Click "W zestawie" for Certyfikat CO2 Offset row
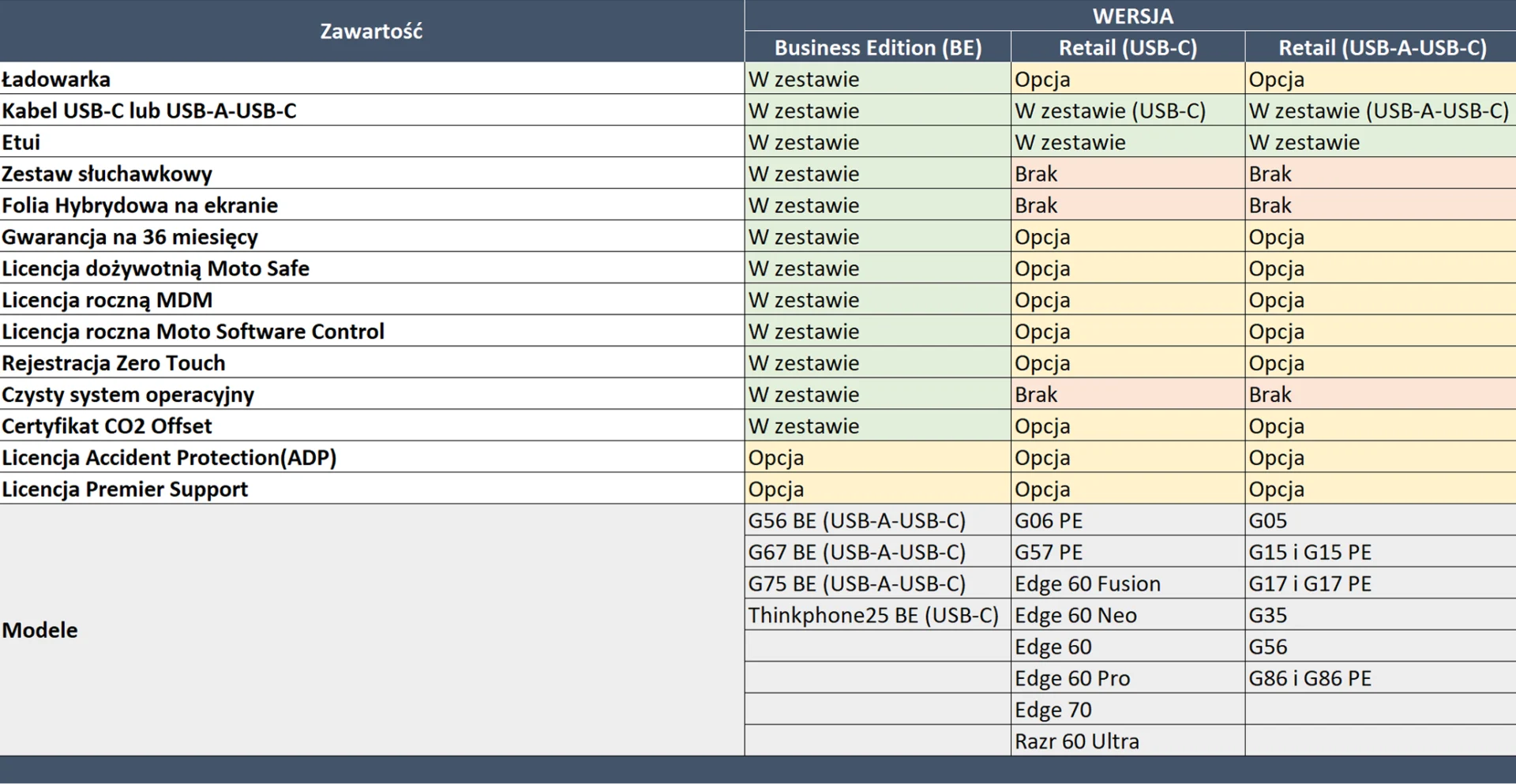This screenshot has width=1516, height=784. (878, 426)
